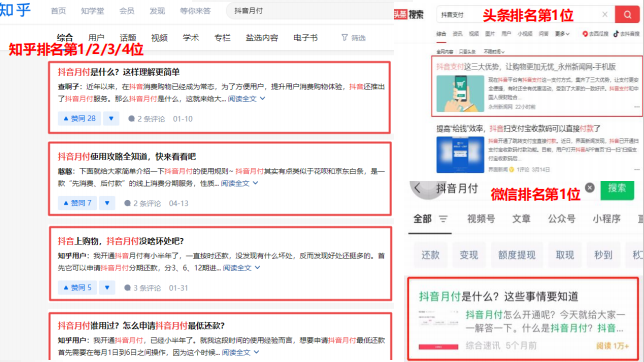Downvote the answer dated 01-31
The height and width of the screenshot is (362, 644).
point(107,288)
